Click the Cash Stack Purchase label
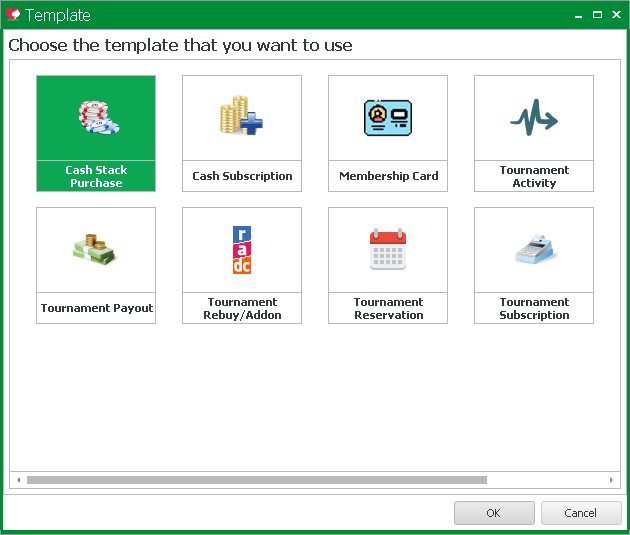The width and height of the screenshot is (630, 535). tap(96, 176)
